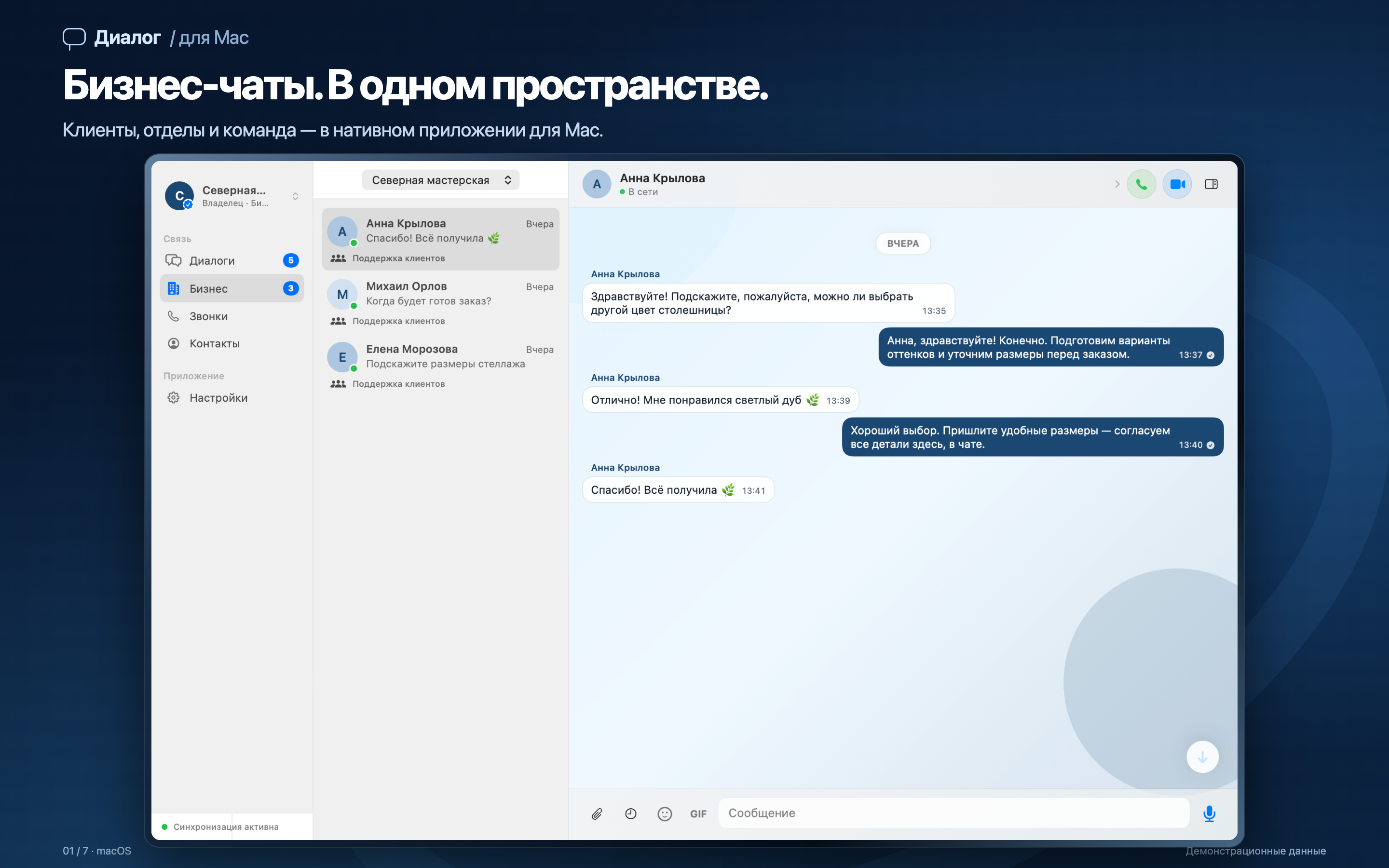
Task: Start a video call with Анна Крылова
Action: coord(1177,184)
